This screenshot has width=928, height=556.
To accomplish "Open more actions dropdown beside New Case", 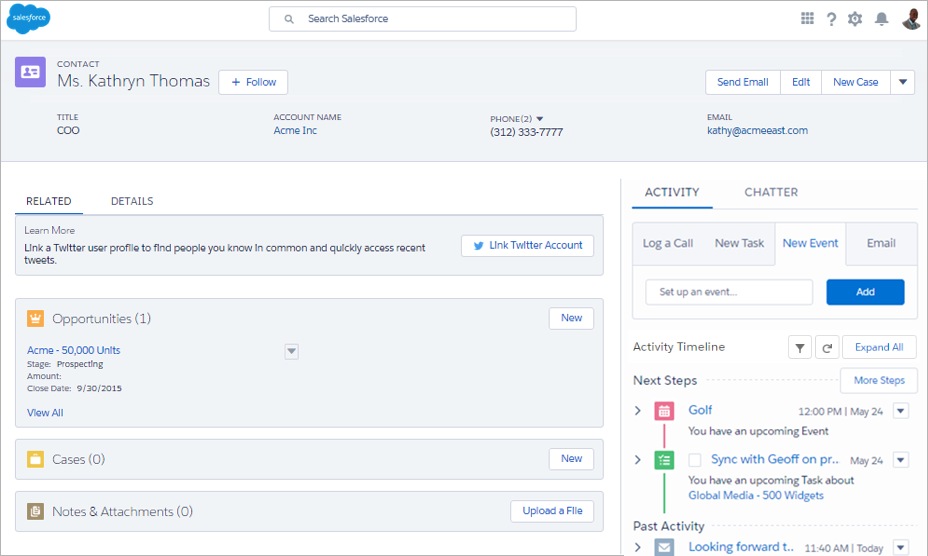I will pyautogui.click(x=903, y=82).
